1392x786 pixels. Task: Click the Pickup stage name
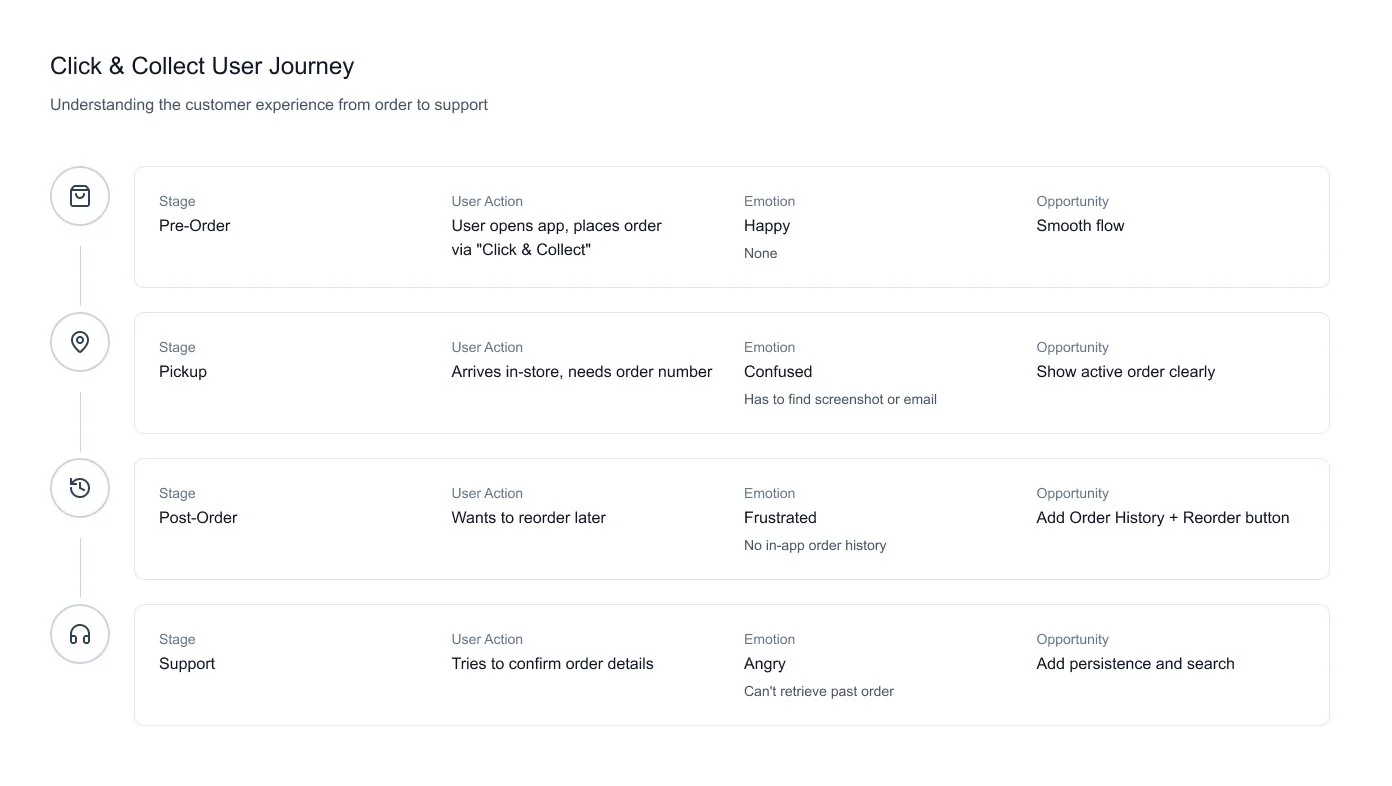[183, 372]
